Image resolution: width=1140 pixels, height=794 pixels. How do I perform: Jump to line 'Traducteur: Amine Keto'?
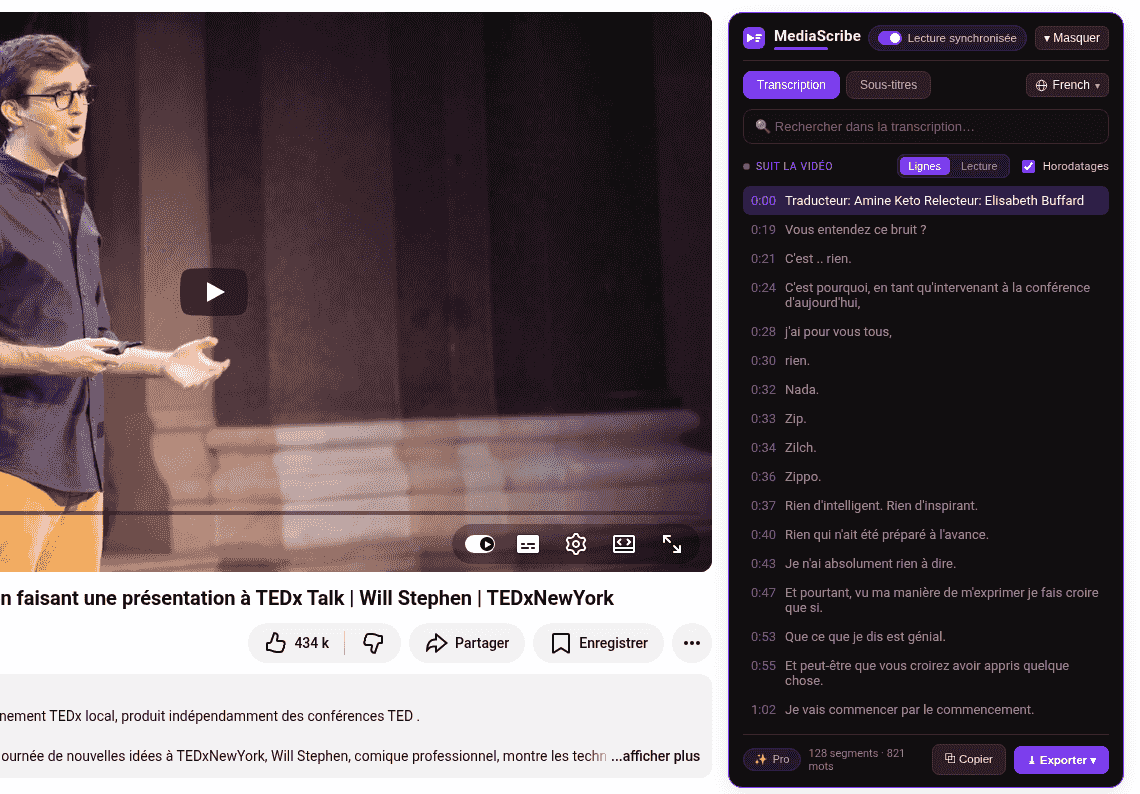pyautogui.click(x=926, y=201)
